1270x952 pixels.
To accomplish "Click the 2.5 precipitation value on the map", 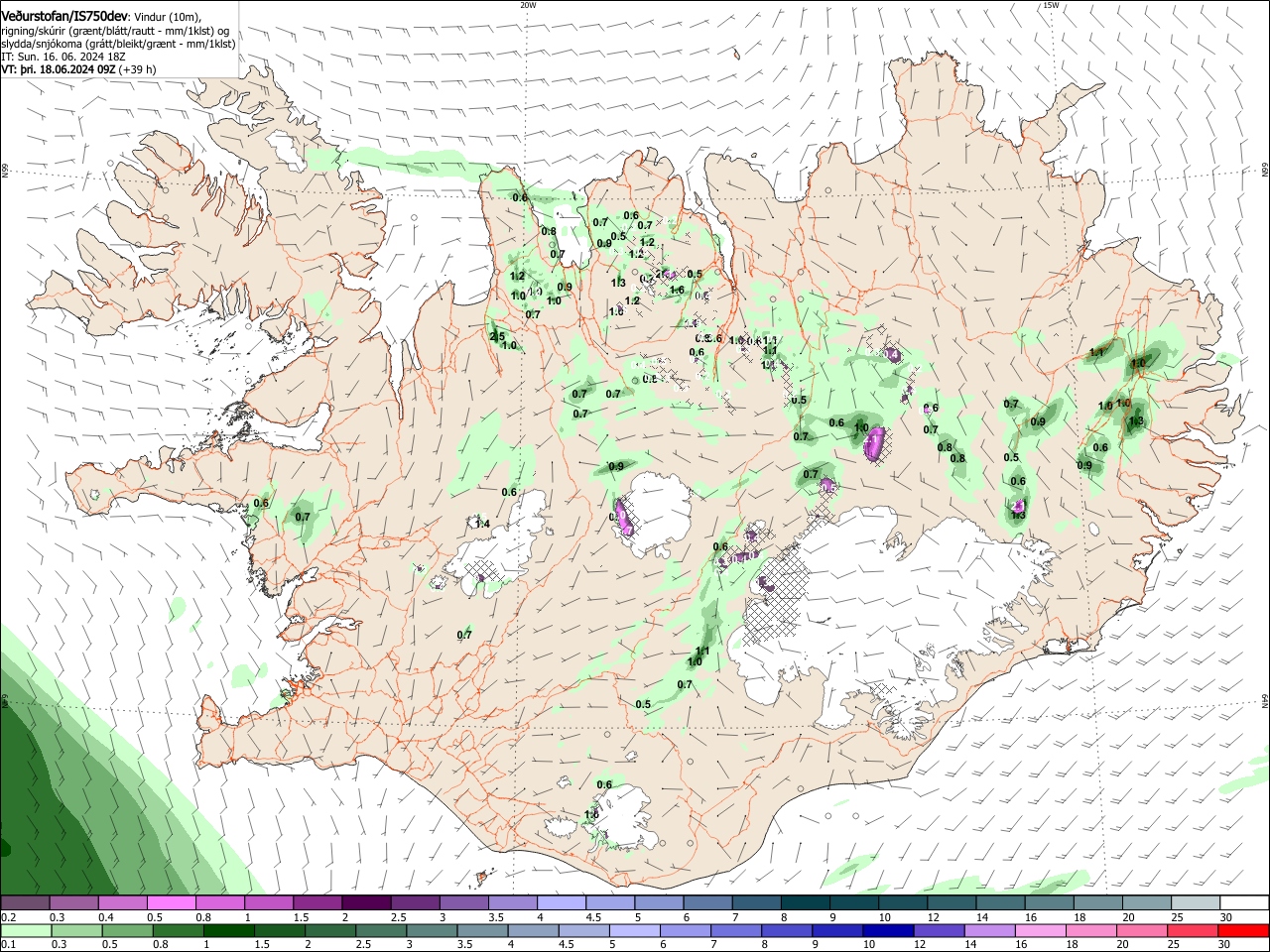I will tap(498, 336).
